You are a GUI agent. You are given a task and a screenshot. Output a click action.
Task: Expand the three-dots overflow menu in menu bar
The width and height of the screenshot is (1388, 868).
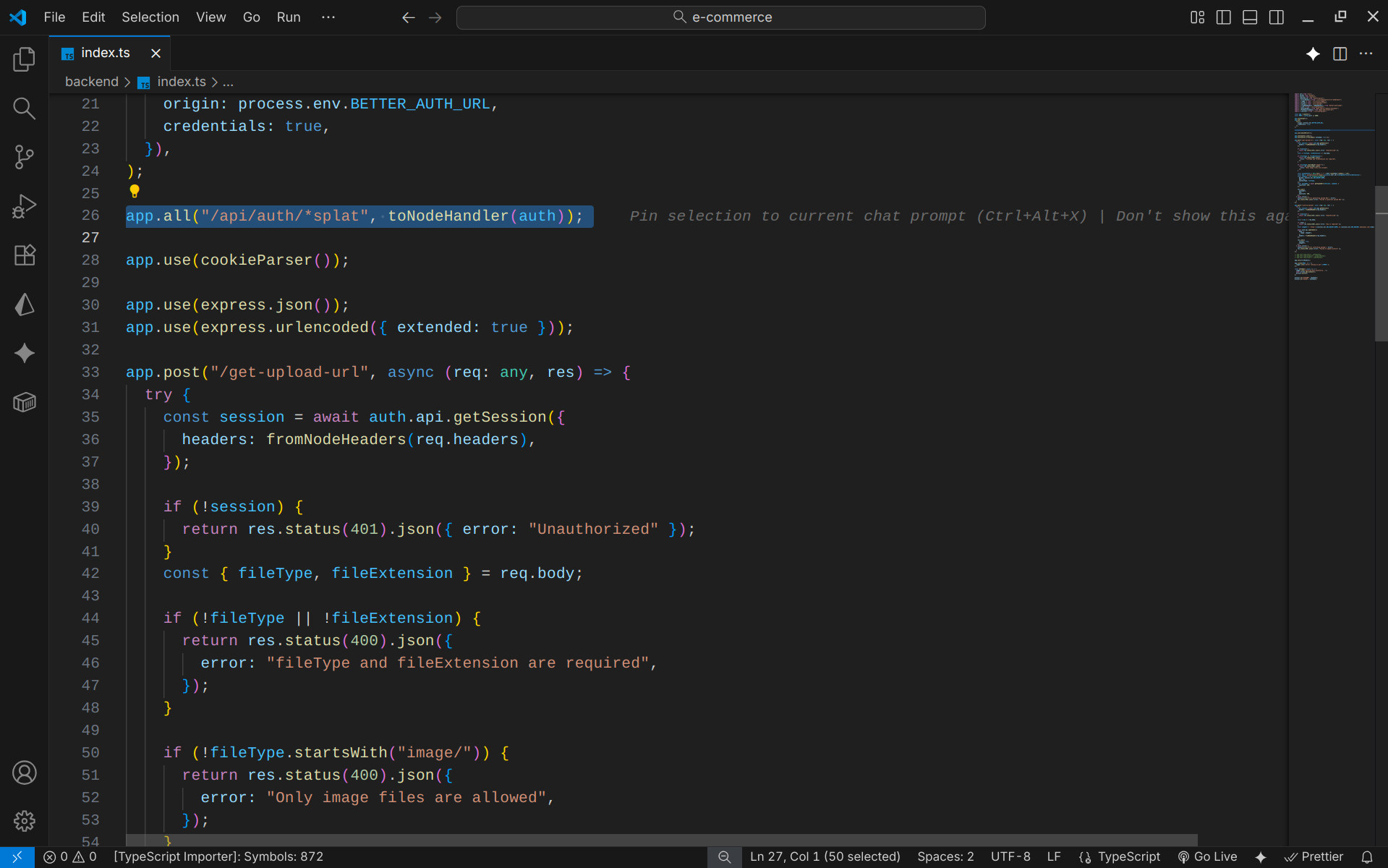(328, 17)
